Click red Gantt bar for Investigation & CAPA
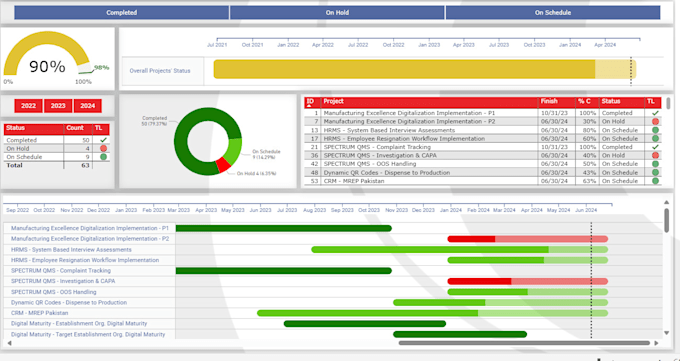This screenshot has height=361, width=680. (x=527, y=281)
